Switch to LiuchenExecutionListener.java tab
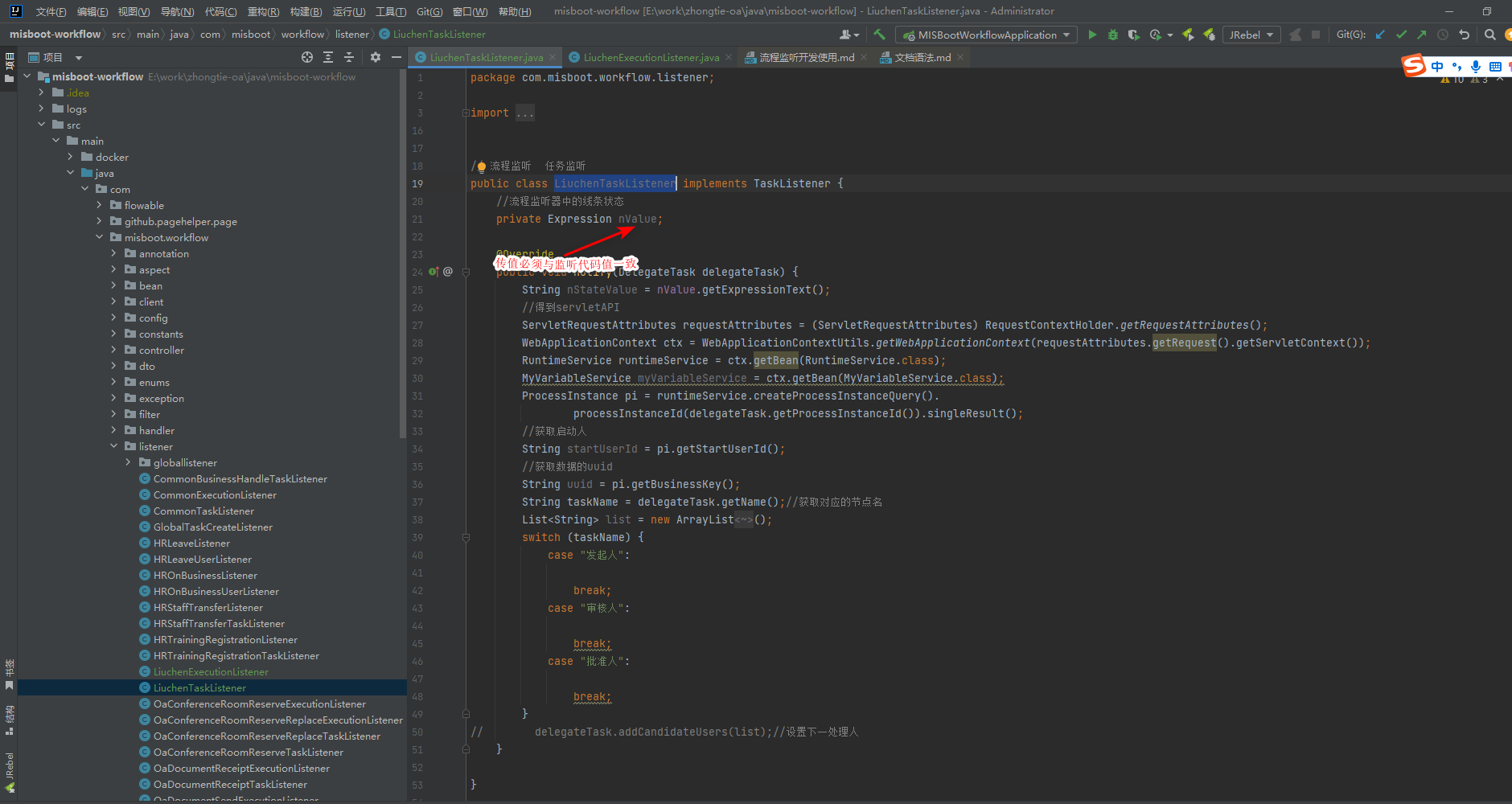1512x804 pixels. click(651, 57)
